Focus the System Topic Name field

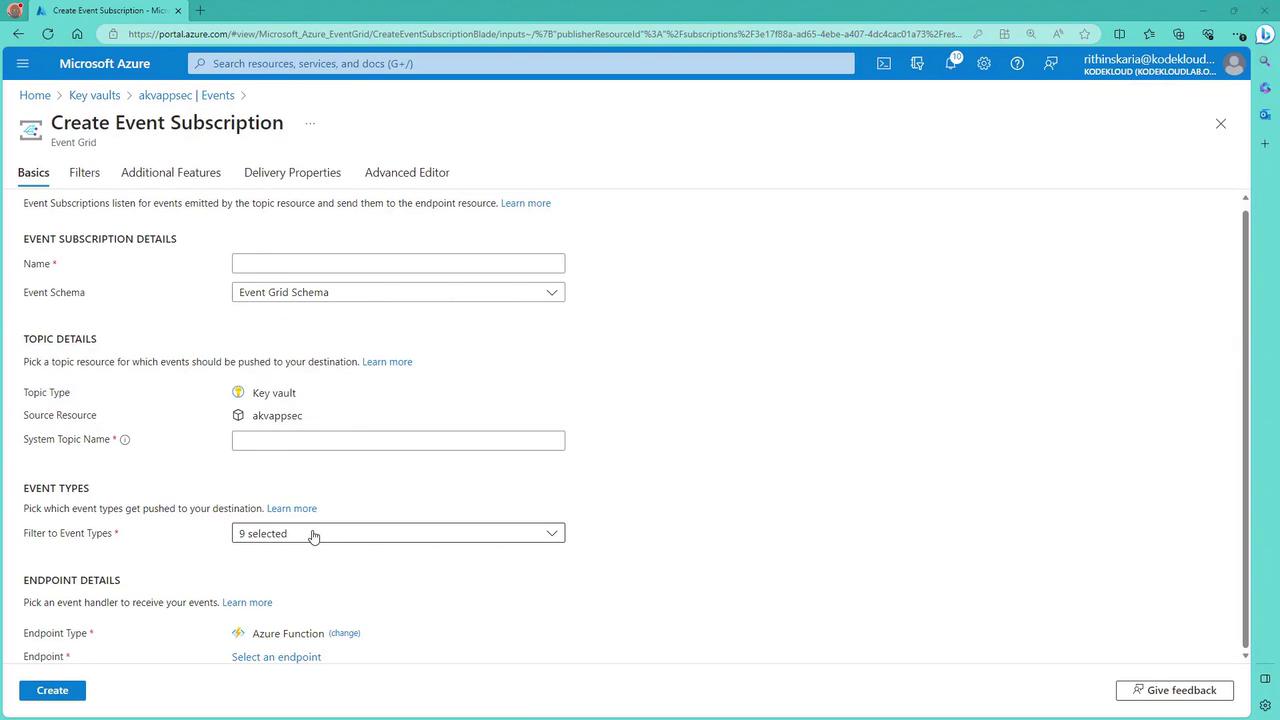pyautogui.click(x=398, y=440)
